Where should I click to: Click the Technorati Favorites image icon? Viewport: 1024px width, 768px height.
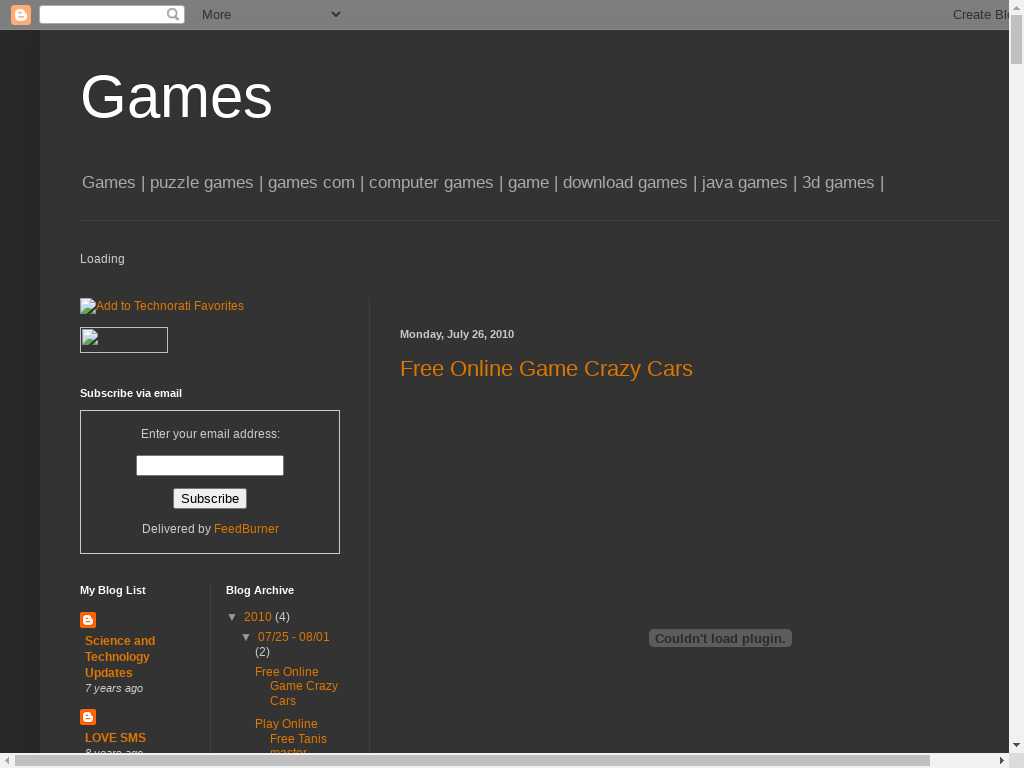88,306
